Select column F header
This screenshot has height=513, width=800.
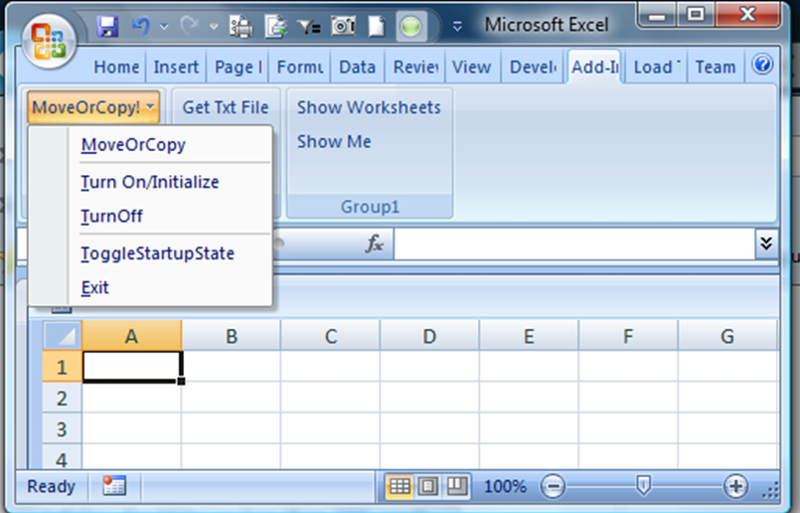click(628, 336)
